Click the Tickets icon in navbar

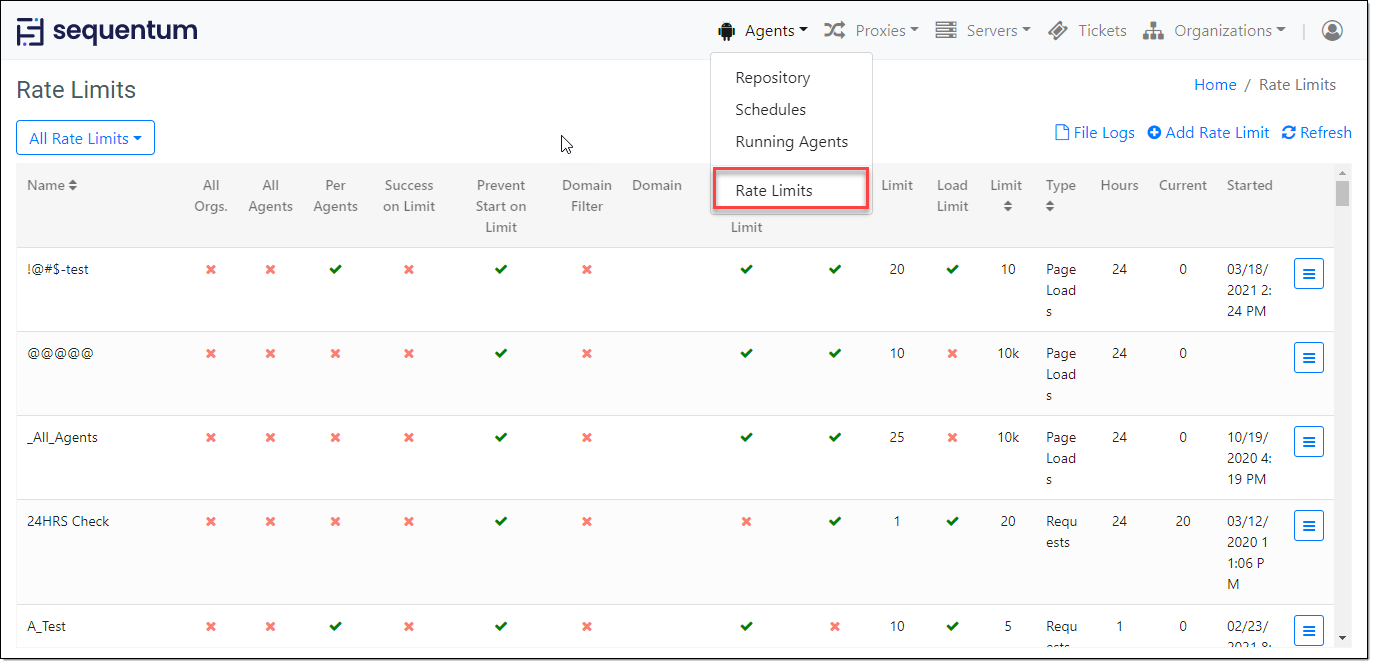[x=1058, y=31]
